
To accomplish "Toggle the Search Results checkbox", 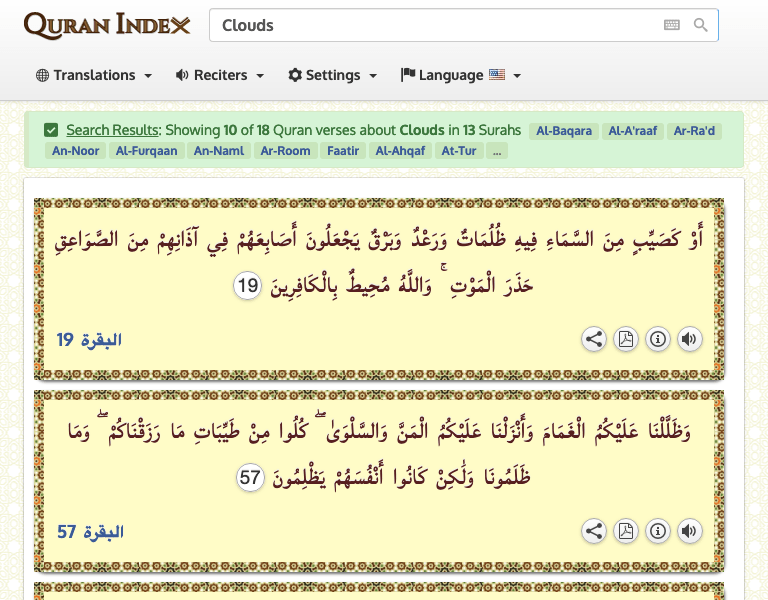I will [x=51, y=130].
